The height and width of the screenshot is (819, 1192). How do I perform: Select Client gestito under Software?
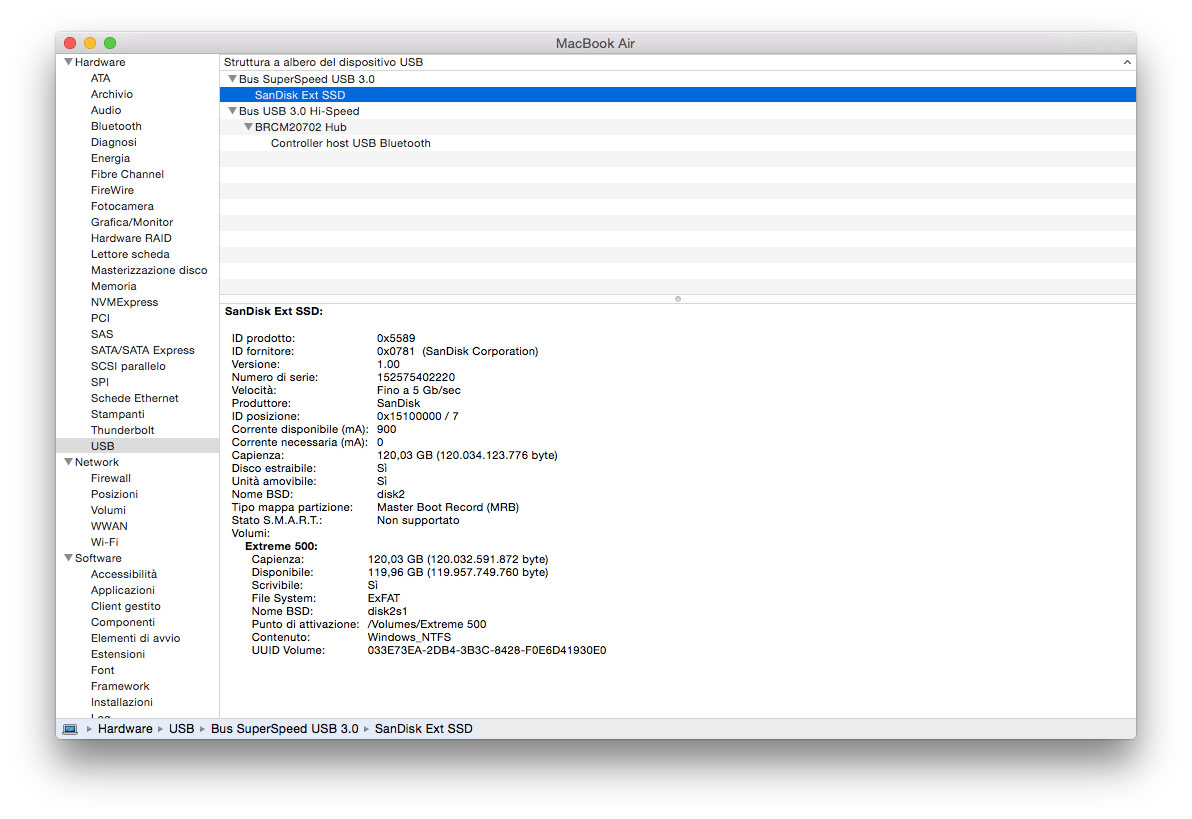pos(125,605)
